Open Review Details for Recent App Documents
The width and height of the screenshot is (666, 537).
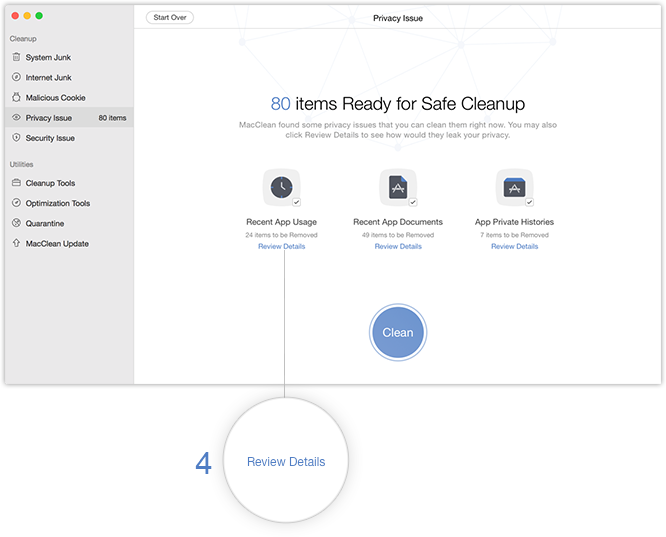pos(398,246)
